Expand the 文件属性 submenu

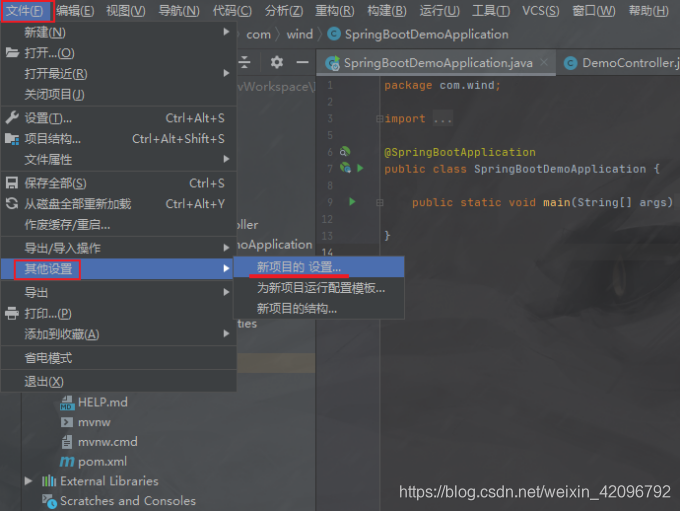pyautogui.click(x=119, y=159)
